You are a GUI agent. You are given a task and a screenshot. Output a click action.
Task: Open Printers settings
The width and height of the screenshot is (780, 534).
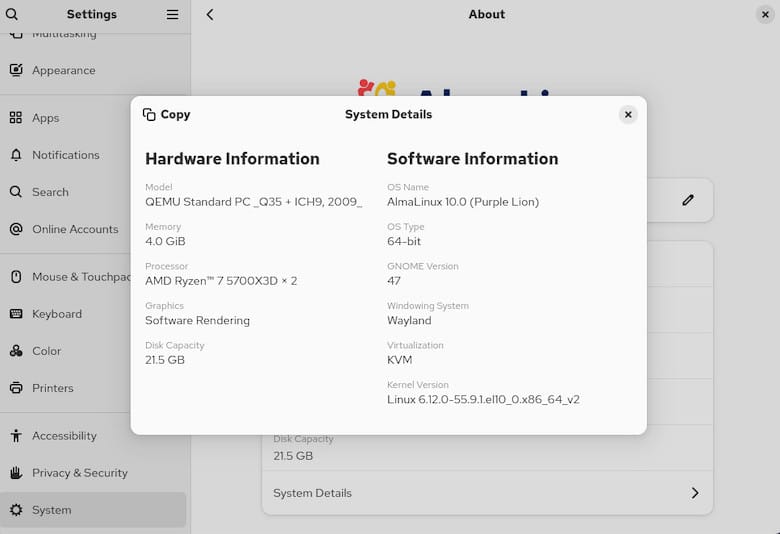(93, 388)
